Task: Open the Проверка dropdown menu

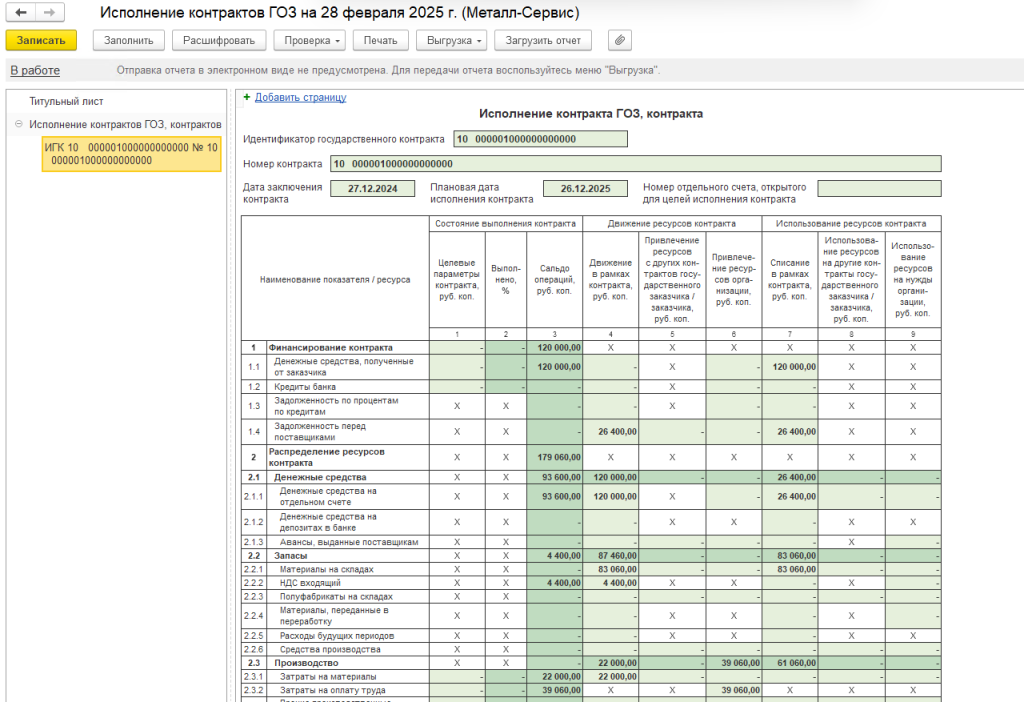Action: pyautogui.click(x=312, y=40)
